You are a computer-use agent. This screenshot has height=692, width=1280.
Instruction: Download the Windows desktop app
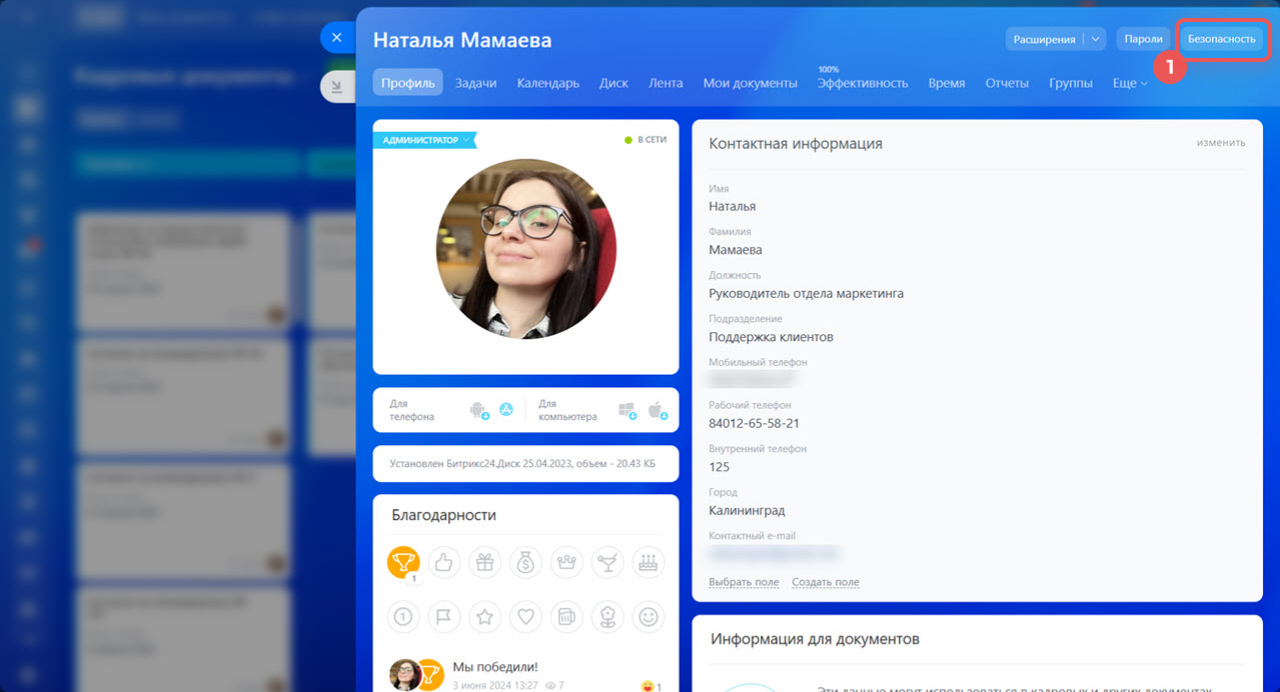[629, 410]
